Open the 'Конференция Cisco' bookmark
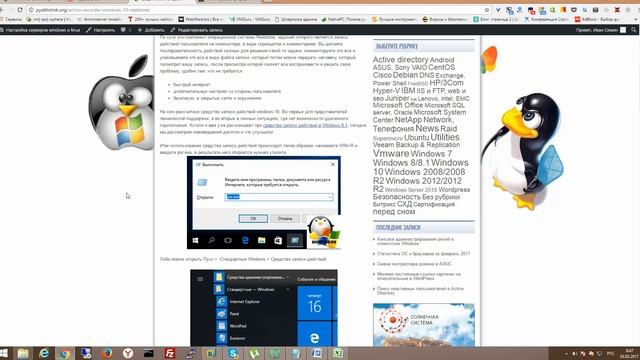This screenshot has height=360, width=640. pyautogui.click(x=546, y=19)
